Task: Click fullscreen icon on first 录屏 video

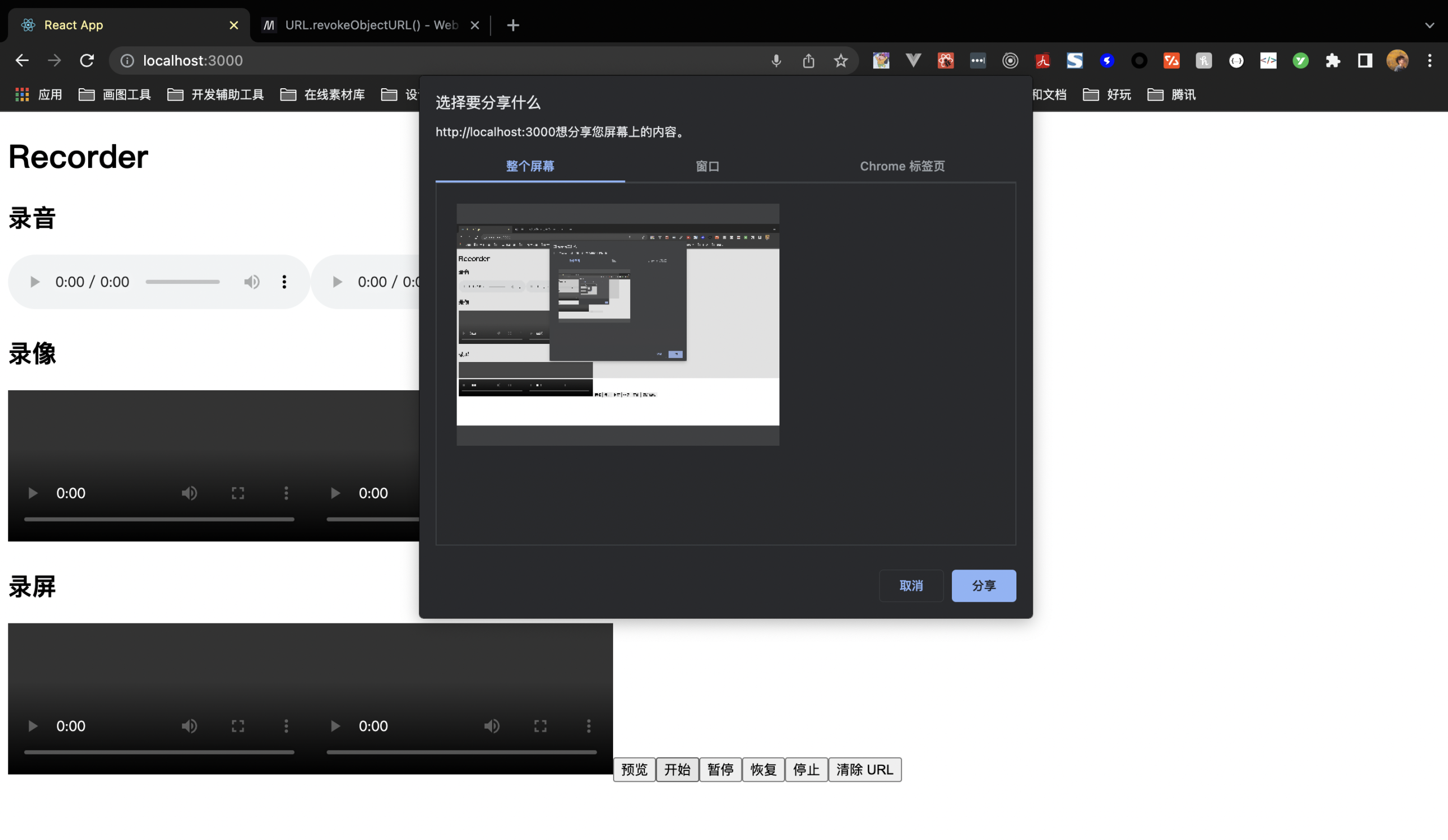Action: tap(238, 726)
